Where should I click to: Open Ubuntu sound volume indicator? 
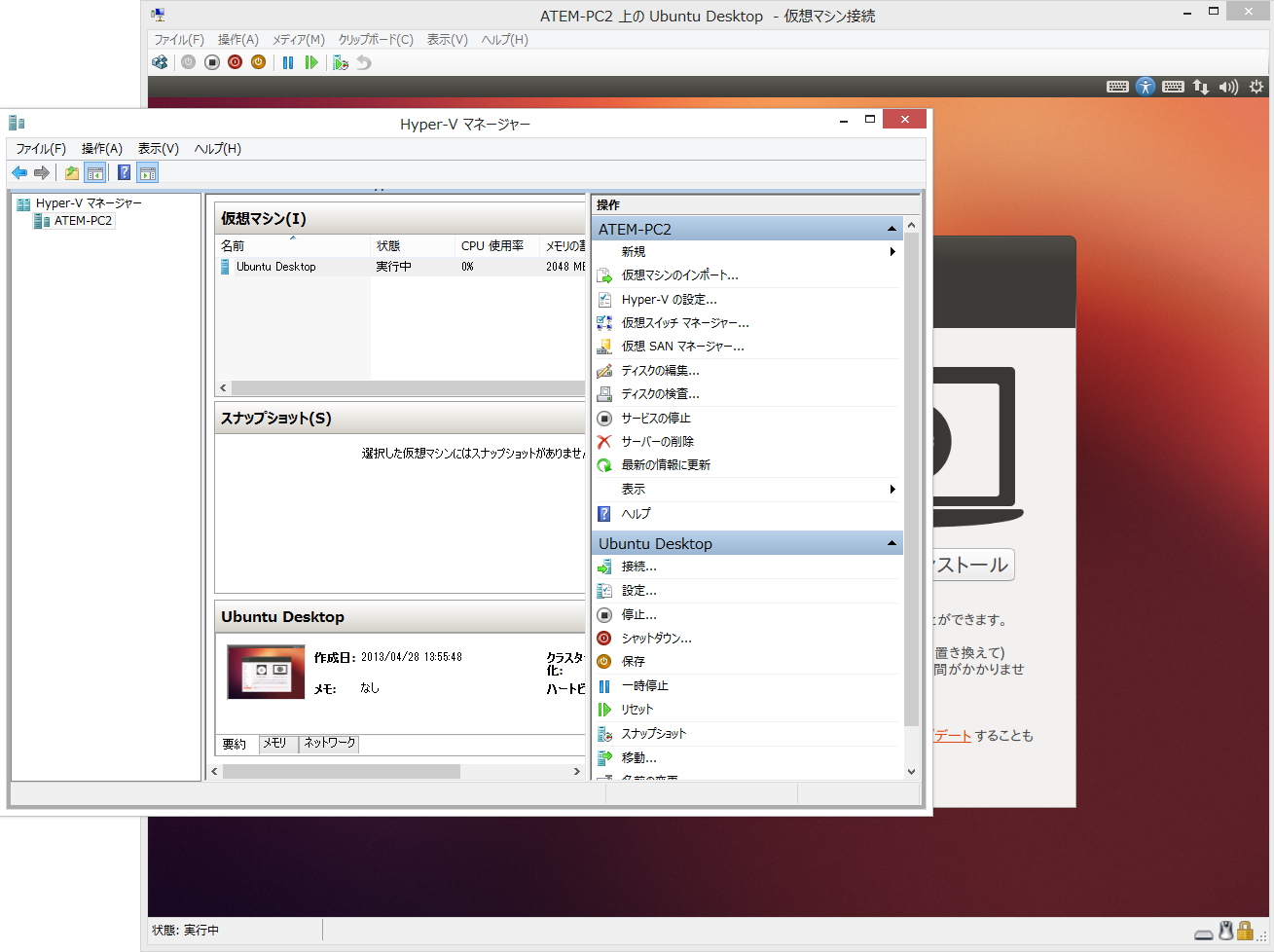click(1228, 87)
